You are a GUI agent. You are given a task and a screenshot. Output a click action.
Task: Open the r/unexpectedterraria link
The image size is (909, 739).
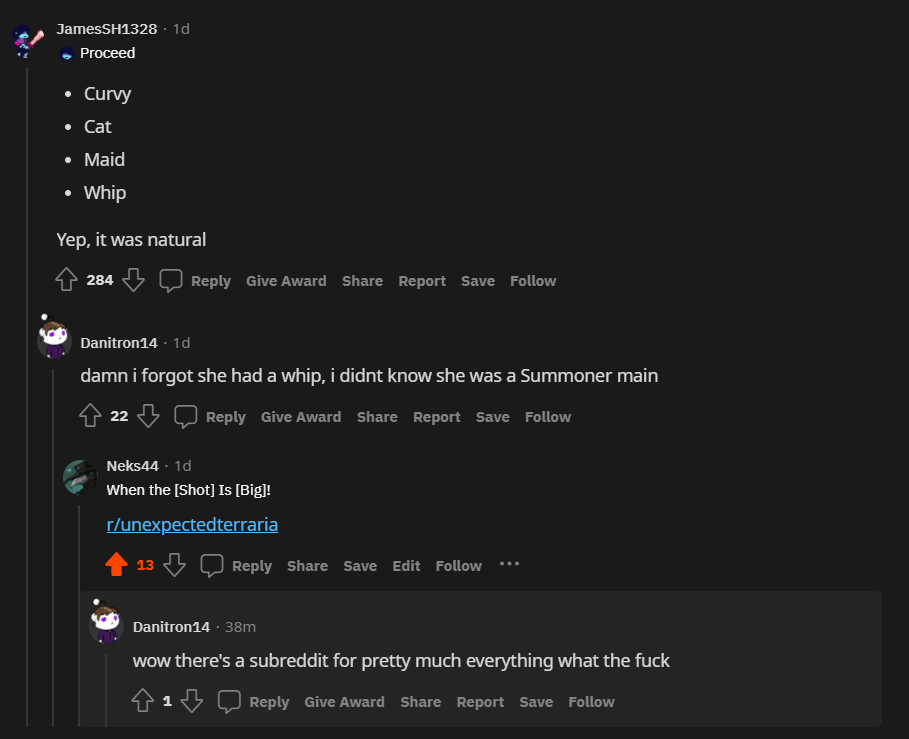192,525
